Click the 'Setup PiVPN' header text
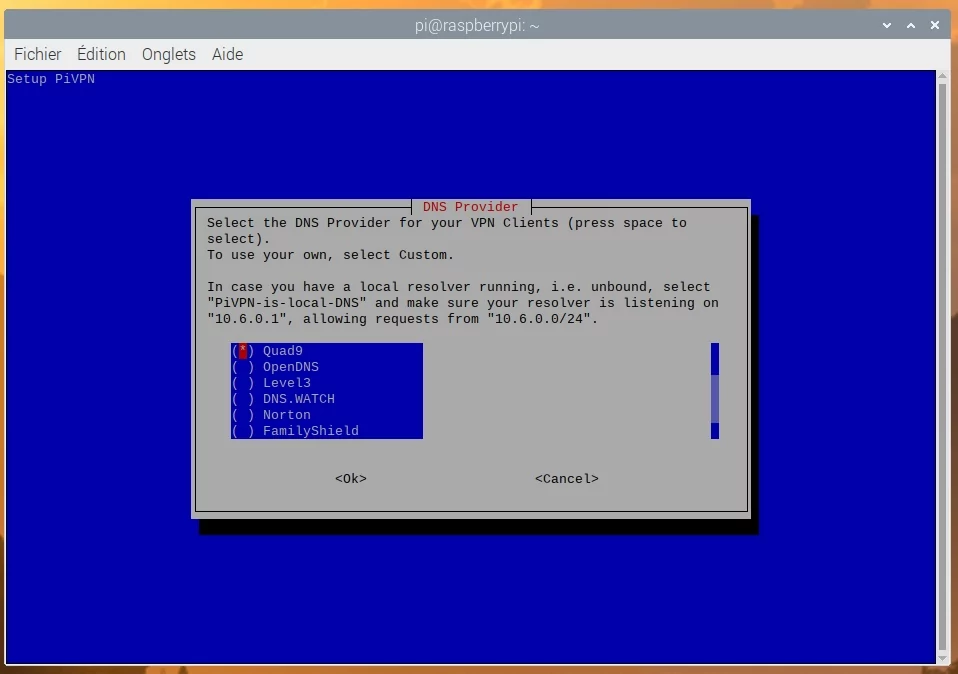Screen dimensions: 958x674 pos(51,79)
